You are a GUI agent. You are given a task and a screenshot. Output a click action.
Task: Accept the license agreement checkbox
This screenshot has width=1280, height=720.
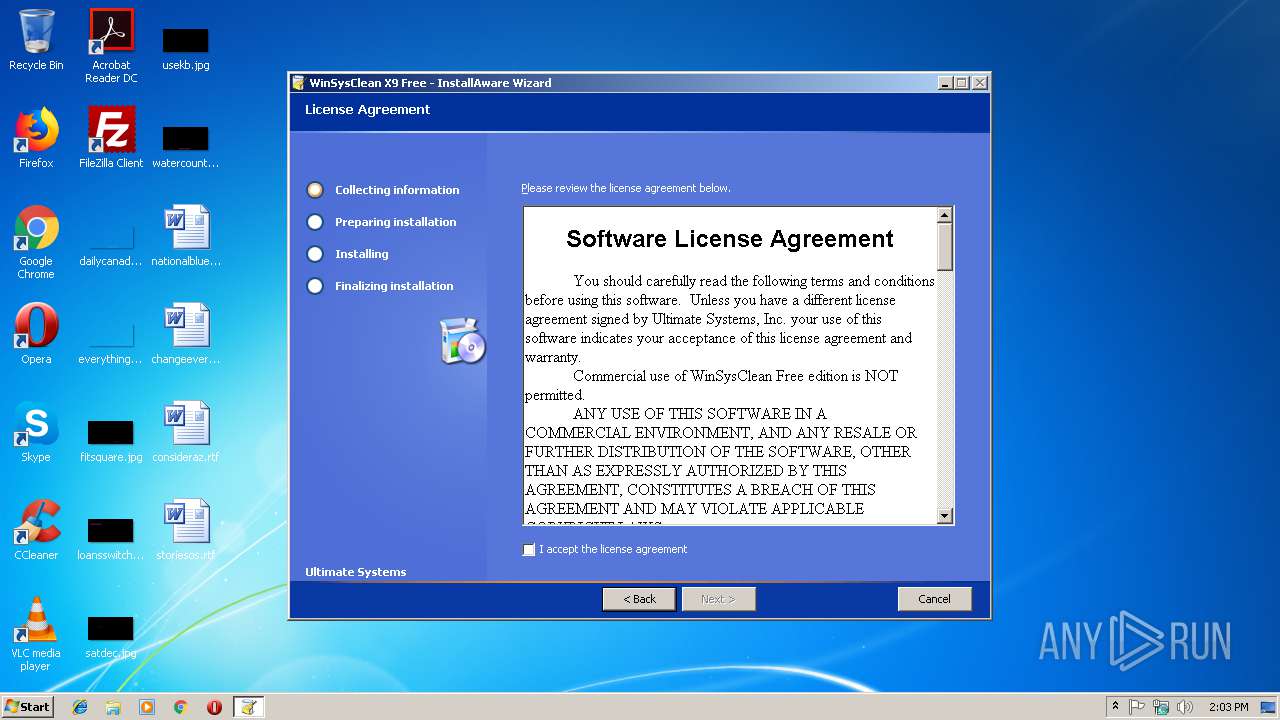click(x=529, y=550)
